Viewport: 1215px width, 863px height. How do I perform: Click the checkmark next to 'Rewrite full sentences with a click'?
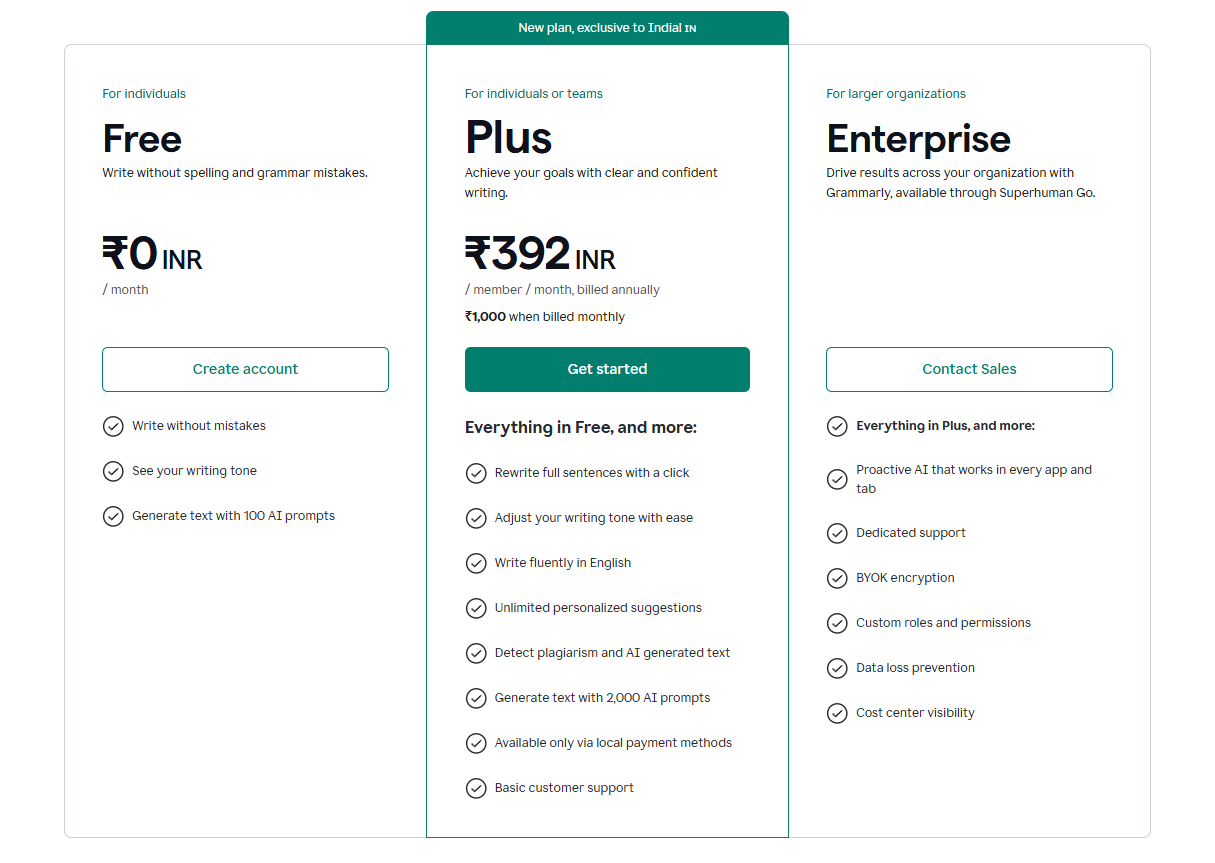pos(476,473)
